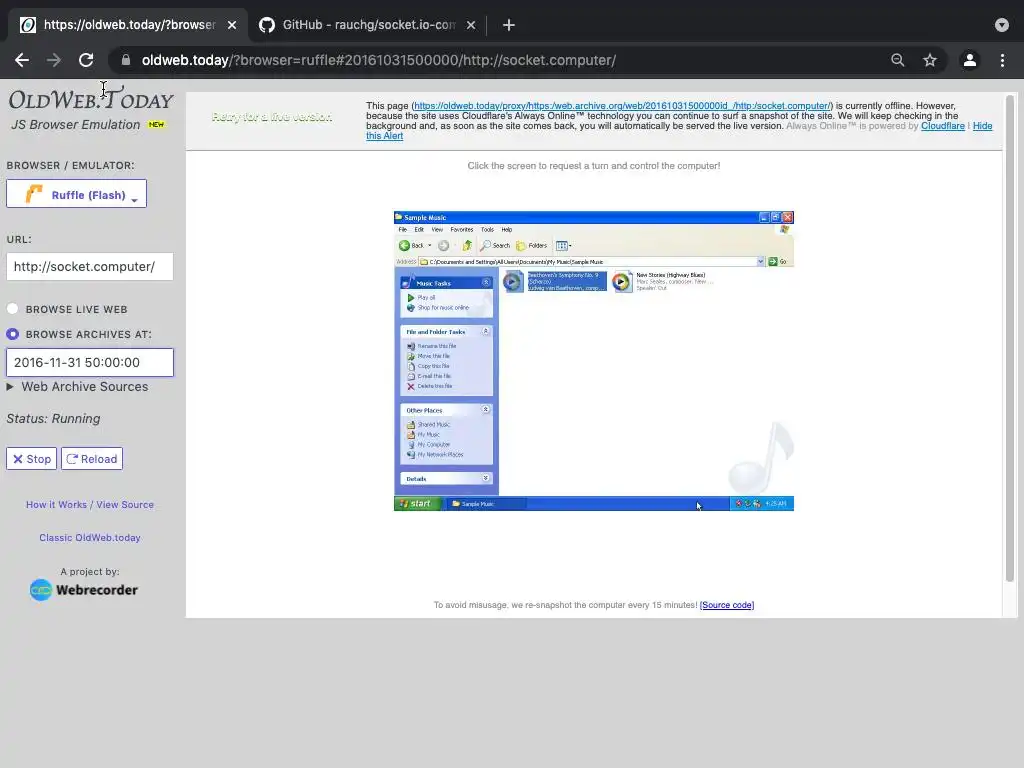Open a new browser tab

509,25
